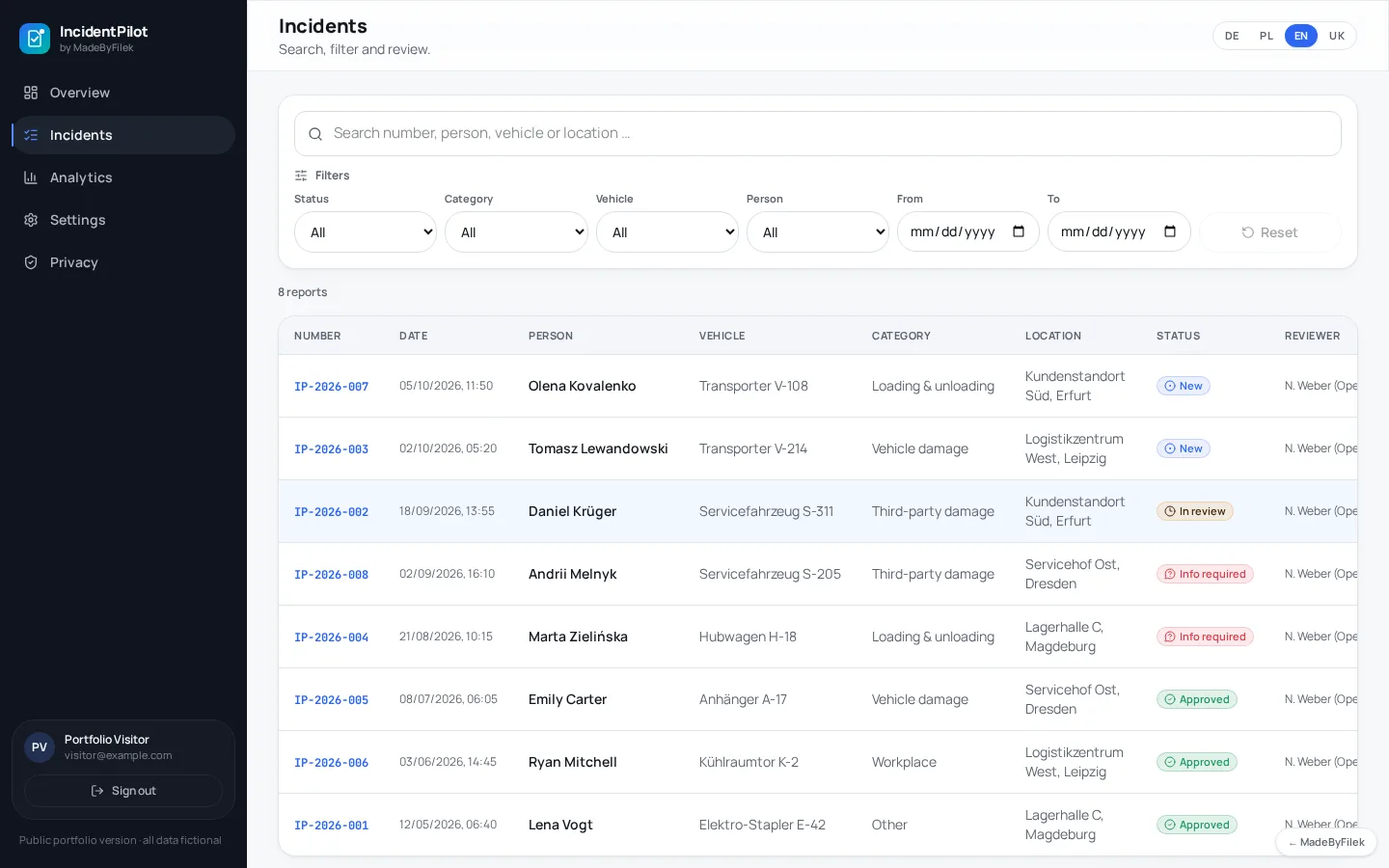Open the Incidents sidebar item
The width and height of the screenshot is (1389, 868).
click(x=123, y=135)
